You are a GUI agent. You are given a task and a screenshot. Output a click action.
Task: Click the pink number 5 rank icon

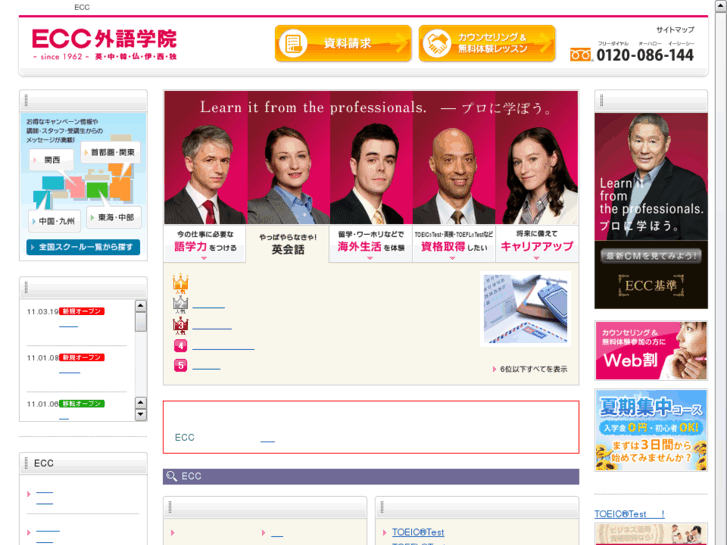[180, 365]
